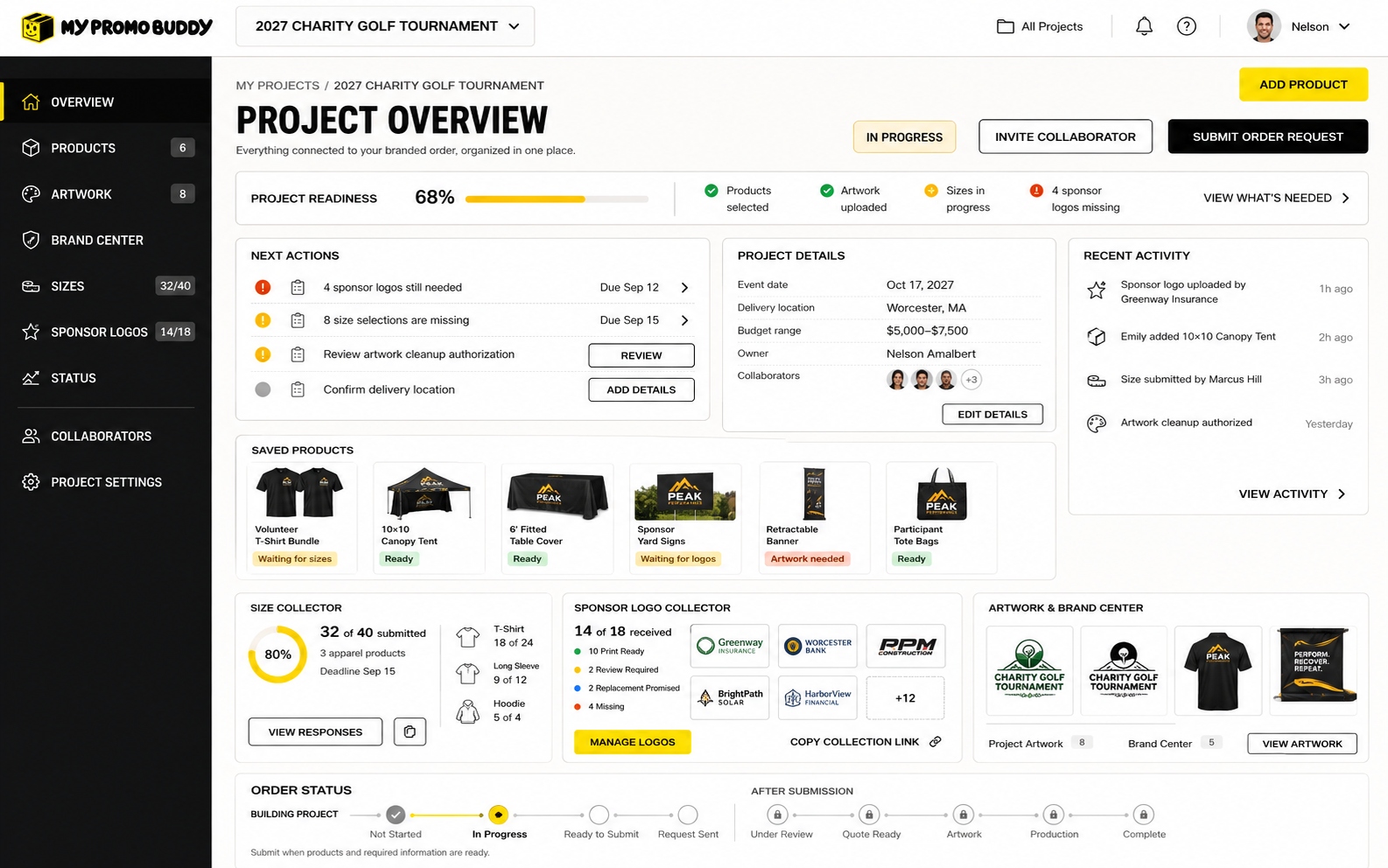This screenshot has width=1388, height=868.
Task: Click the Worcester Bank sponsor logo
Action: coord(817,646)
